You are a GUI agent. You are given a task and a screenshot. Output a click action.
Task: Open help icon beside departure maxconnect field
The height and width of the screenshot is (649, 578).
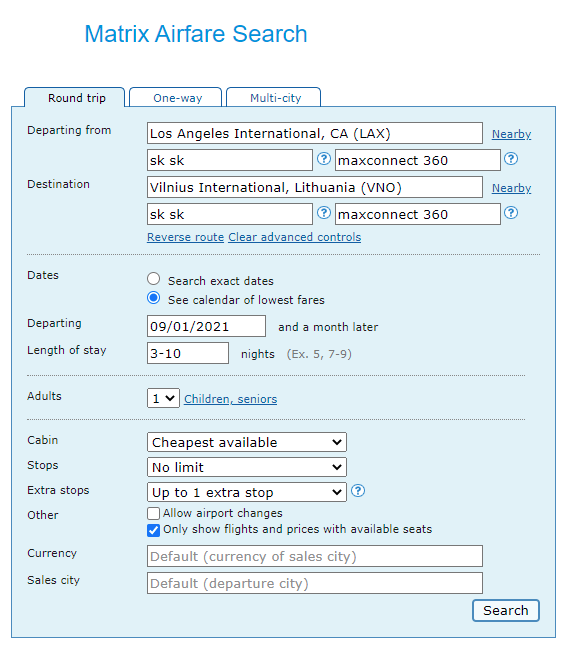[x=511, y=159]
